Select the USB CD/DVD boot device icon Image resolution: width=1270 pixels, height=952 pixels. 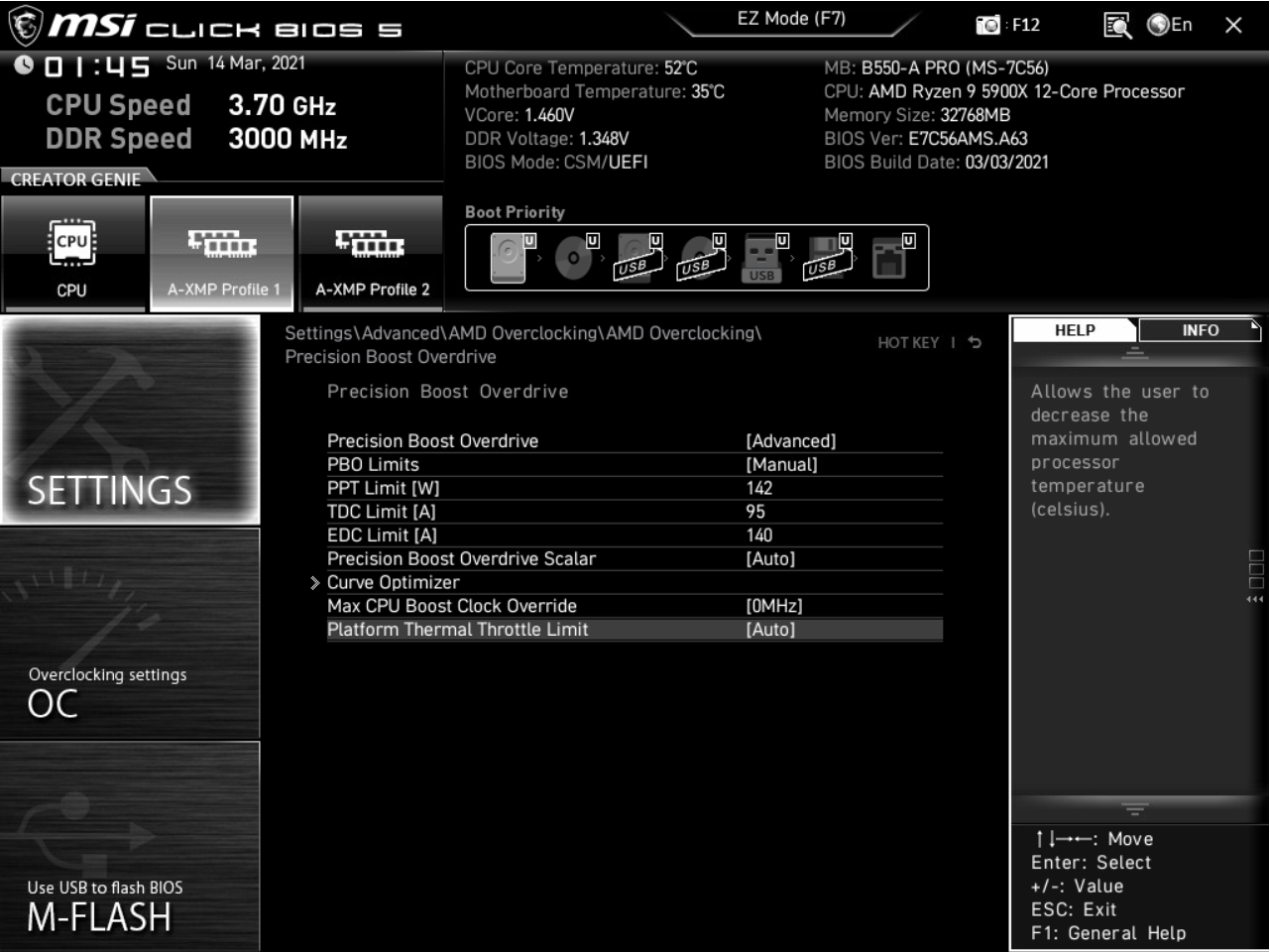click(x=701, y=257)
